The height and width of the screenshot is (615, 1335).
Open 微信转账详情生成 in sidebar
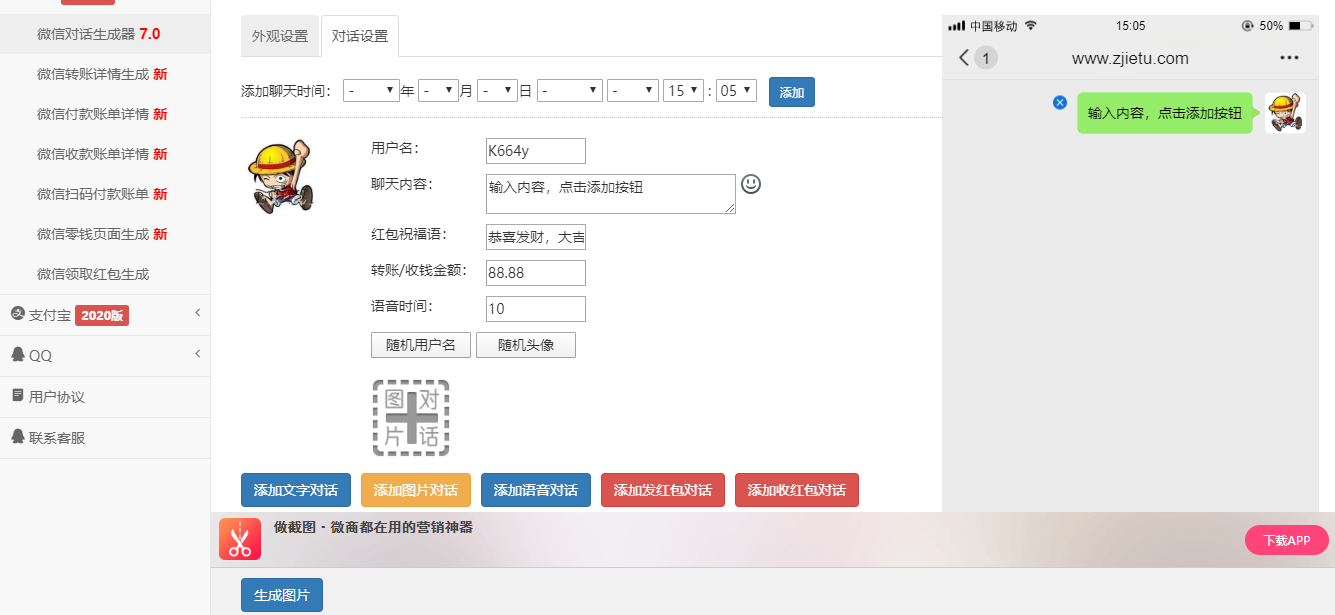coord(105,74)
